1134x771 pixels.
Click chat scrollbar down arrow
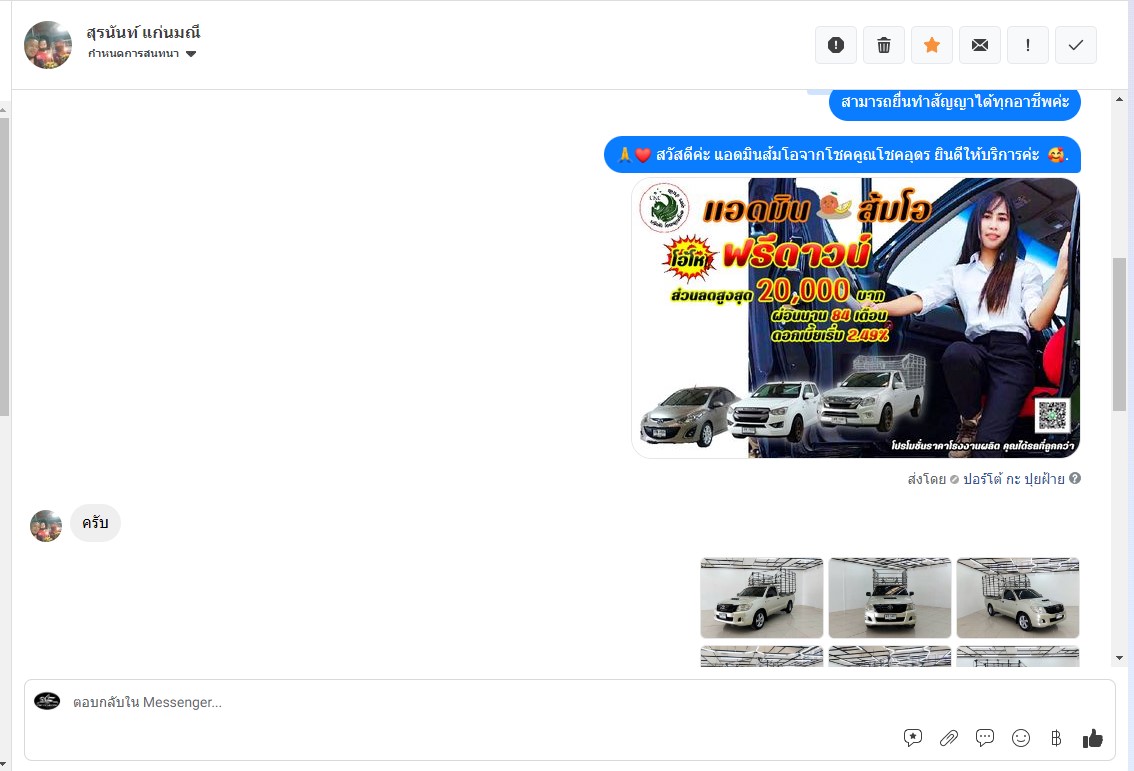pos(1120,658)
